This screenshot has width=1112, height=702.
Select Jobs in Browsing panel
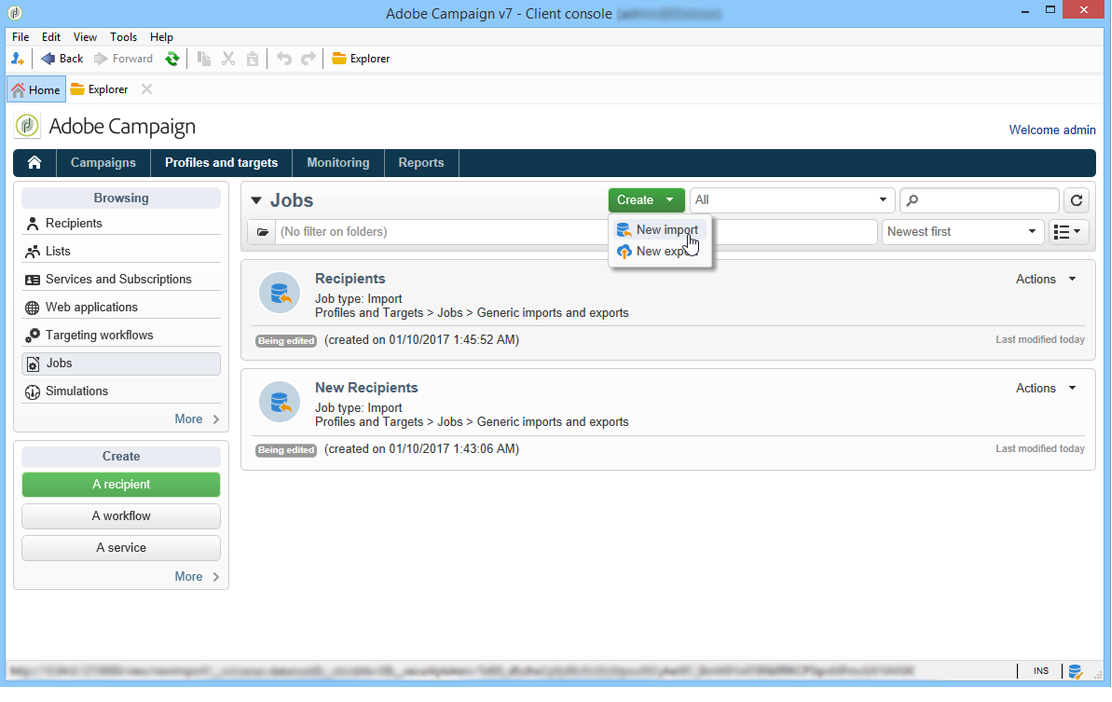coord(121,364)
